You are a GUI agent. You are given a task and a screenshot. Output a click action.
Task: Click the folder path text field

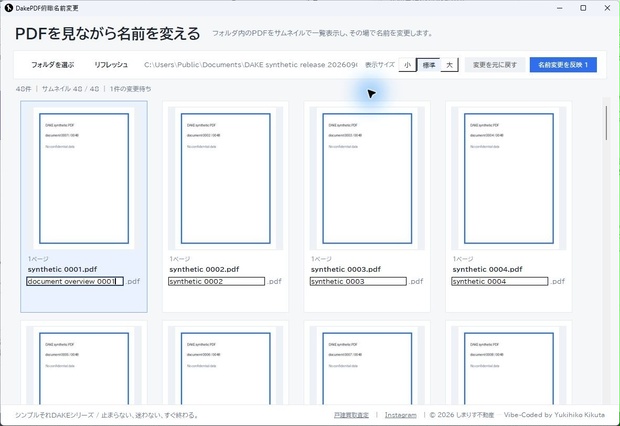pyautogui.click(x=251, y=65)
